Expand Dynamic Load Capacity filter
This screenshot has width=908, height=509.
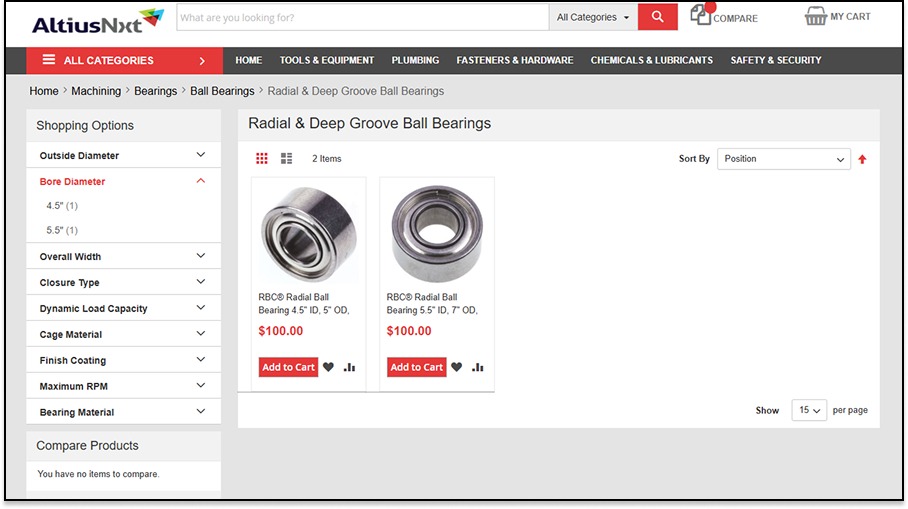pyautogui.click(x=123, y=308)
